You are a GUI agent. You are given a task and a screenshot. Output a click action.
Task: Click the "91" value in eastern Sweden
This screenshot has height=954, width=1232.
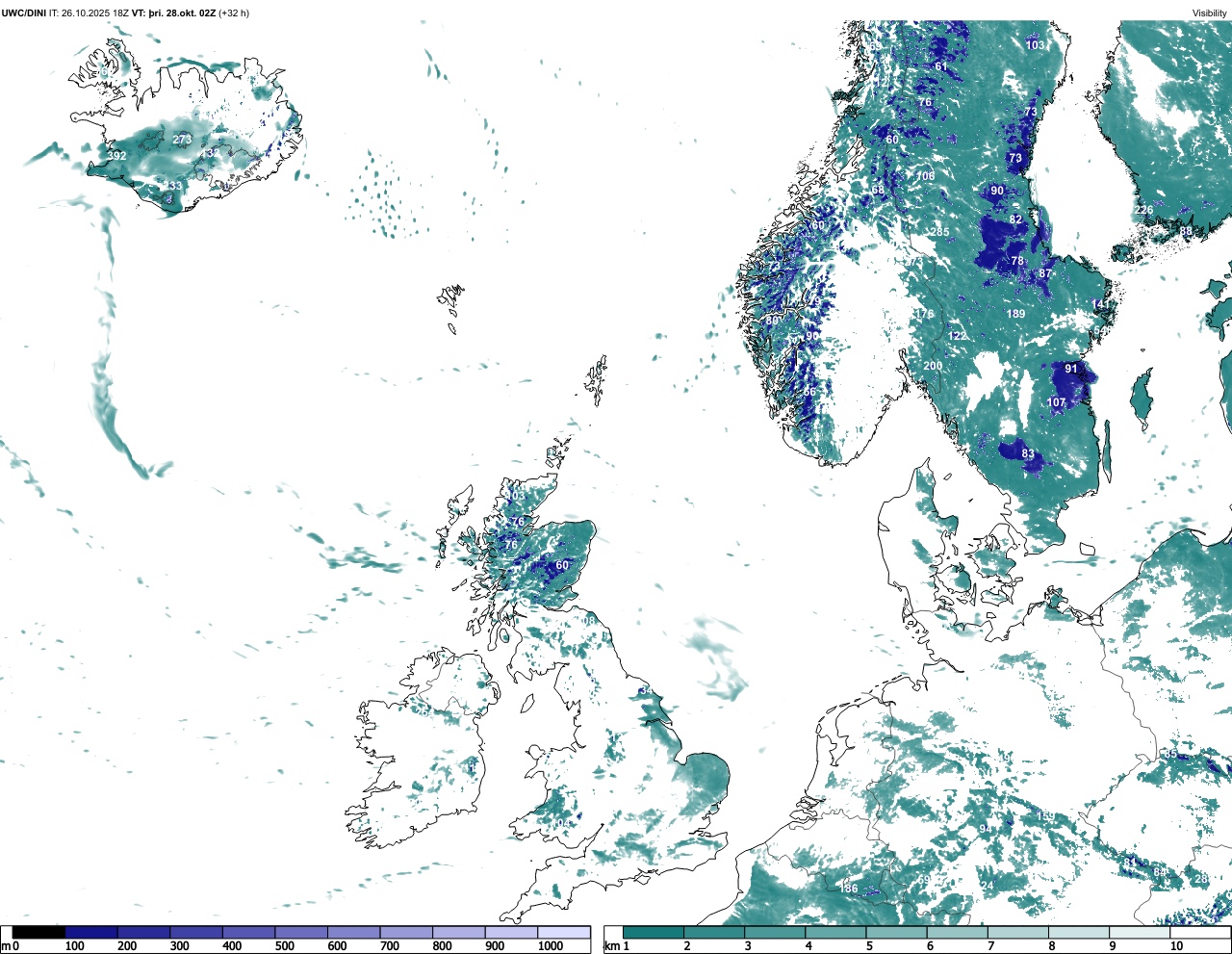1071,369
